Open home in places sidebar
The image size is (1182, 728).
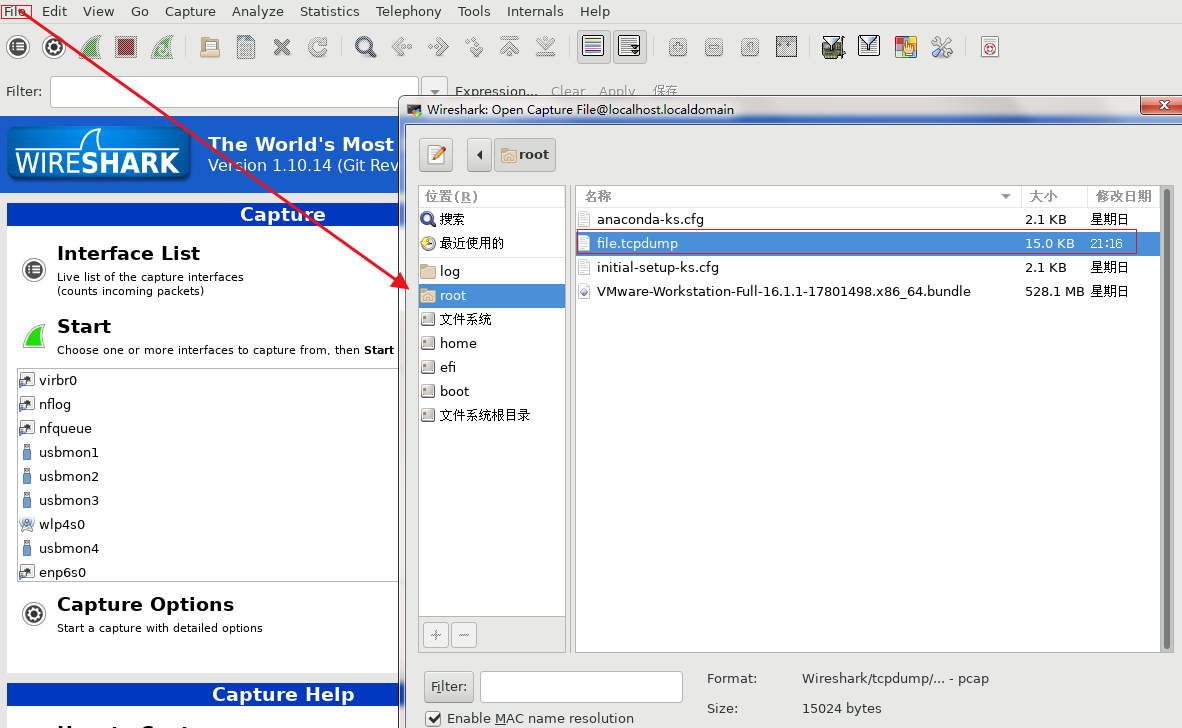point(491,344)
